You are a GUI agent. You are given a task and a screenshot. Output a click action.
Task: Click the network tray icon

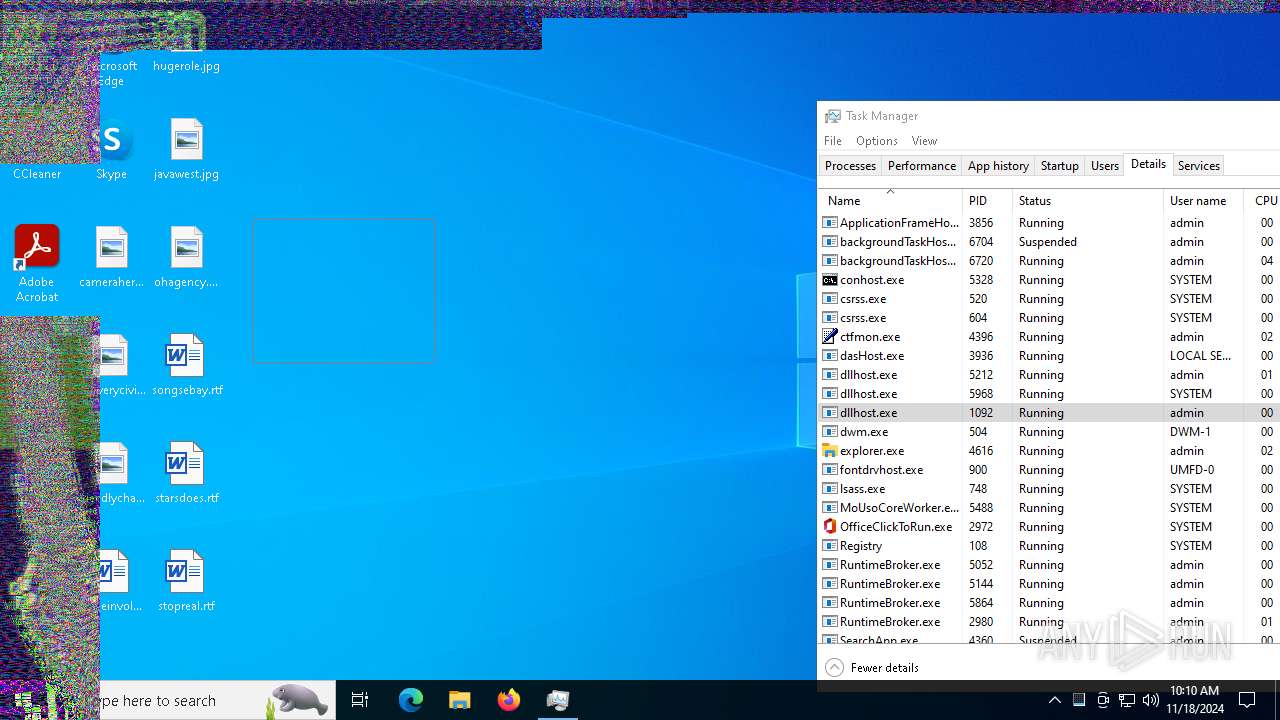tap(1127, 700)
